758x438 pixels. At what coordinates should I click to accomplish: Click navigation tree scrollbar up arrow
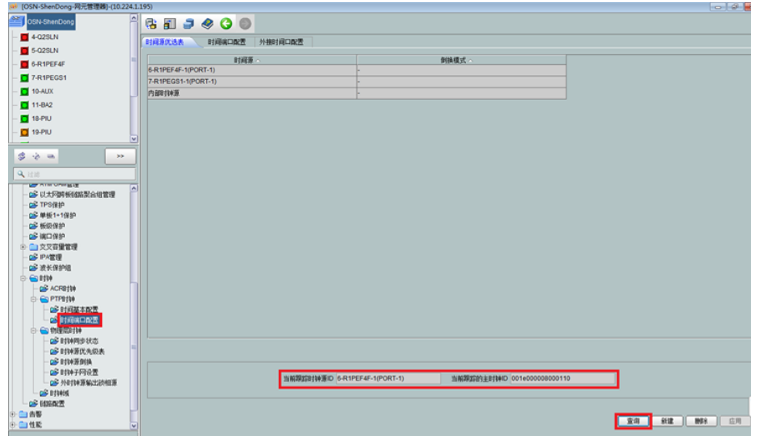134,188
